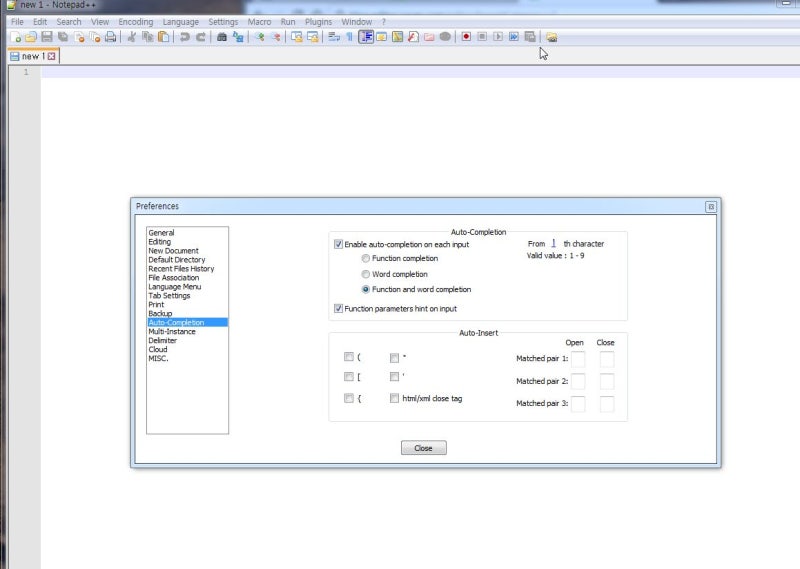Uncheck Enable auto-completion on each input
Screen dimensions: 800x569
[x=338, y=244]
